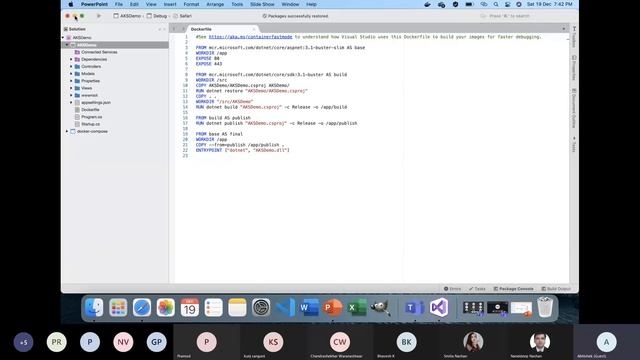Expand the Dependencies folder
This screenshot has width=640, height=360.
(x=71, y=59)
